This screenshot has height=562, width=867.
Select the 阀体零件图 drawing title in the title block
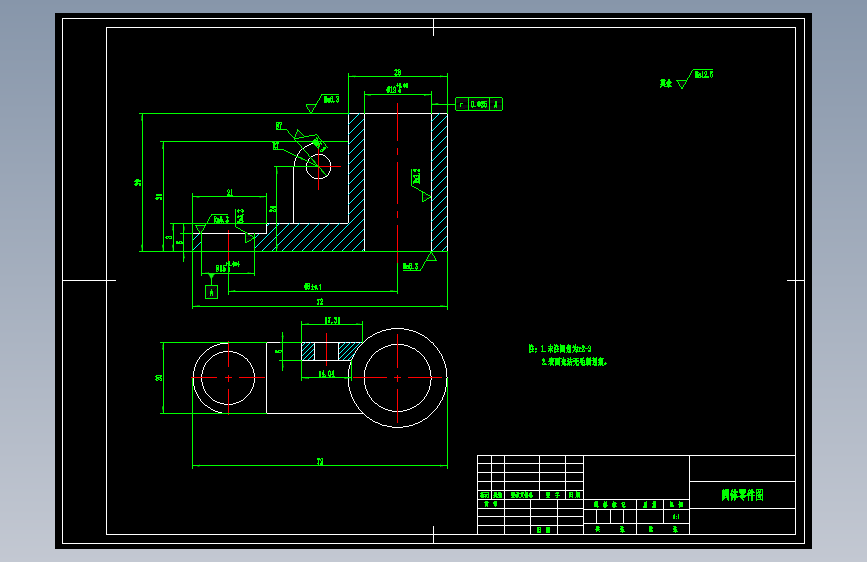click(742, 495)
